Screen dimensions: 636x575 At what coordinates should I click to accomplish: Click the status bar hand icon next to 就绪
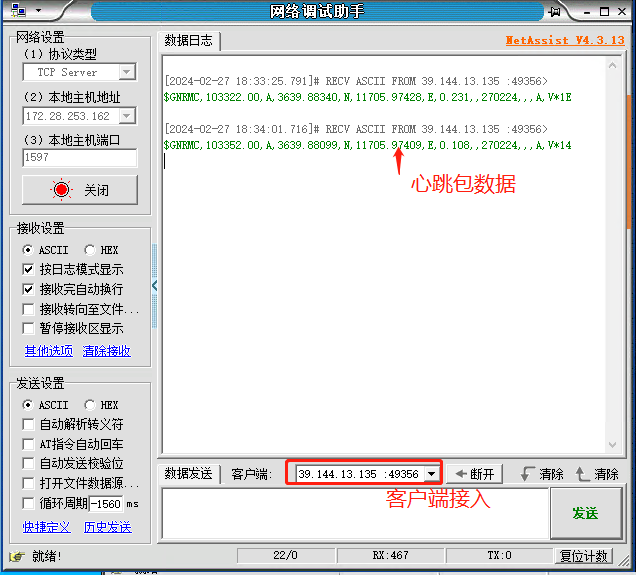[17, 556]
